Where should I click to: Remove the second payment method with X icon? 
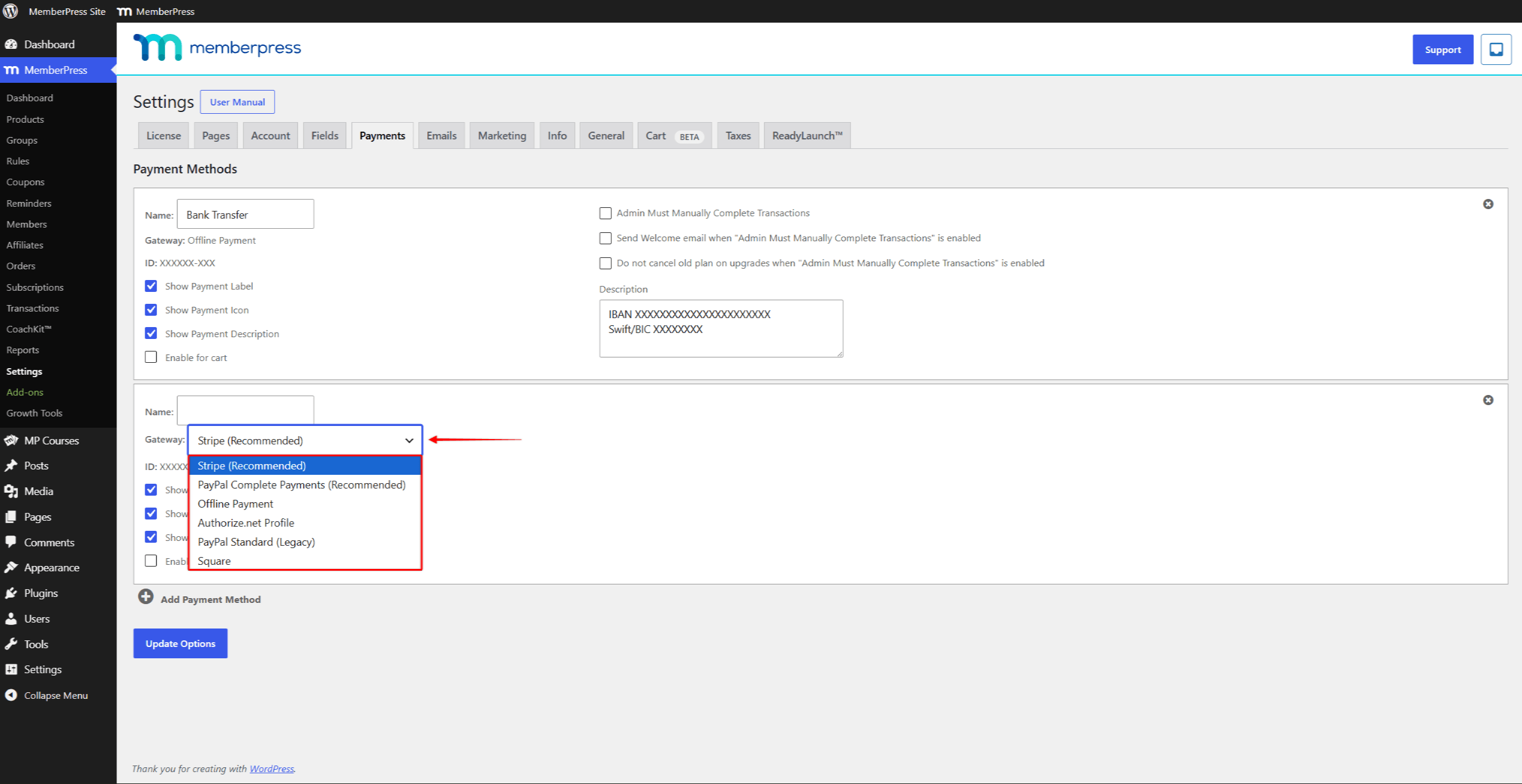[1488, 400]
